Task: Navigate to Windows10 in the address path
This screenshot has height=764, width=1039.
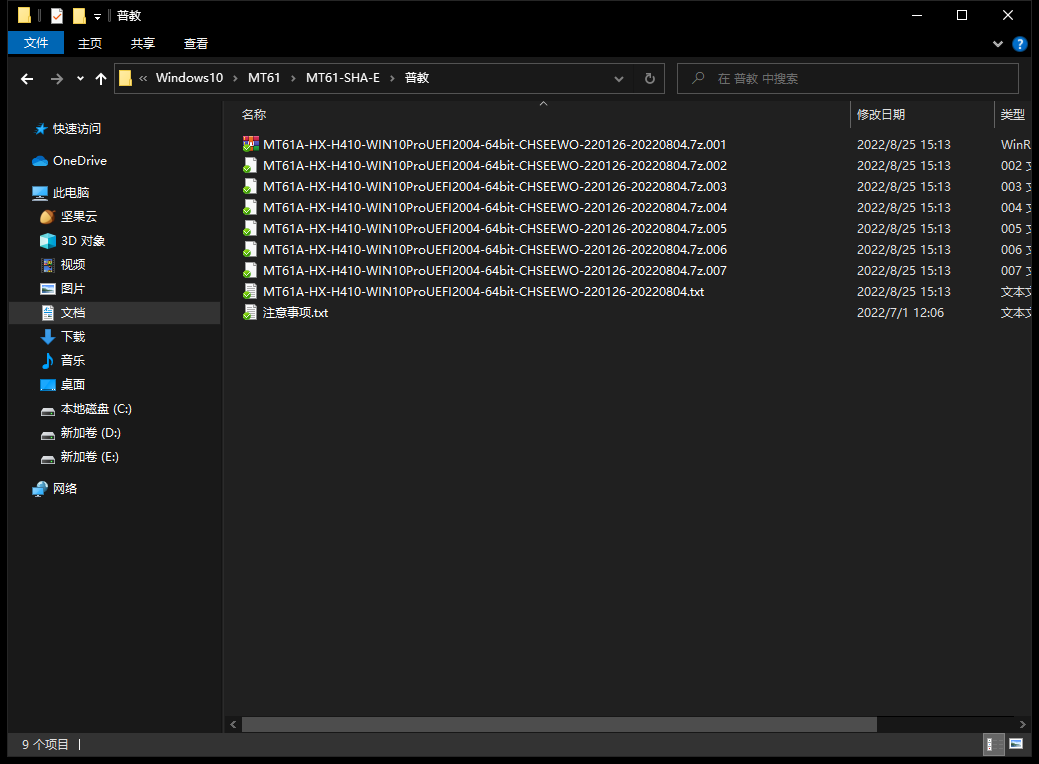Action: (x=190, y=78)
